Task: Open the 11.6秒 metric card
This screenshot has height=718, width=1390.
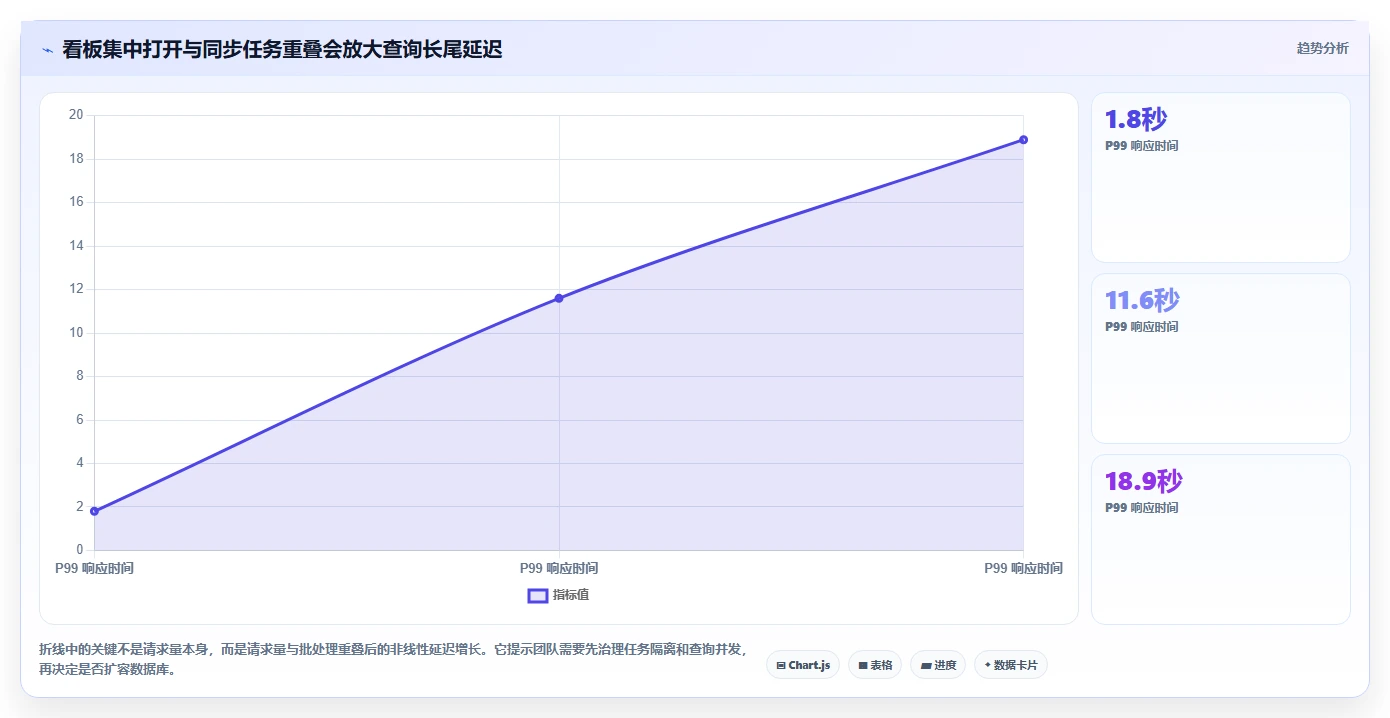Action: 1220,358
